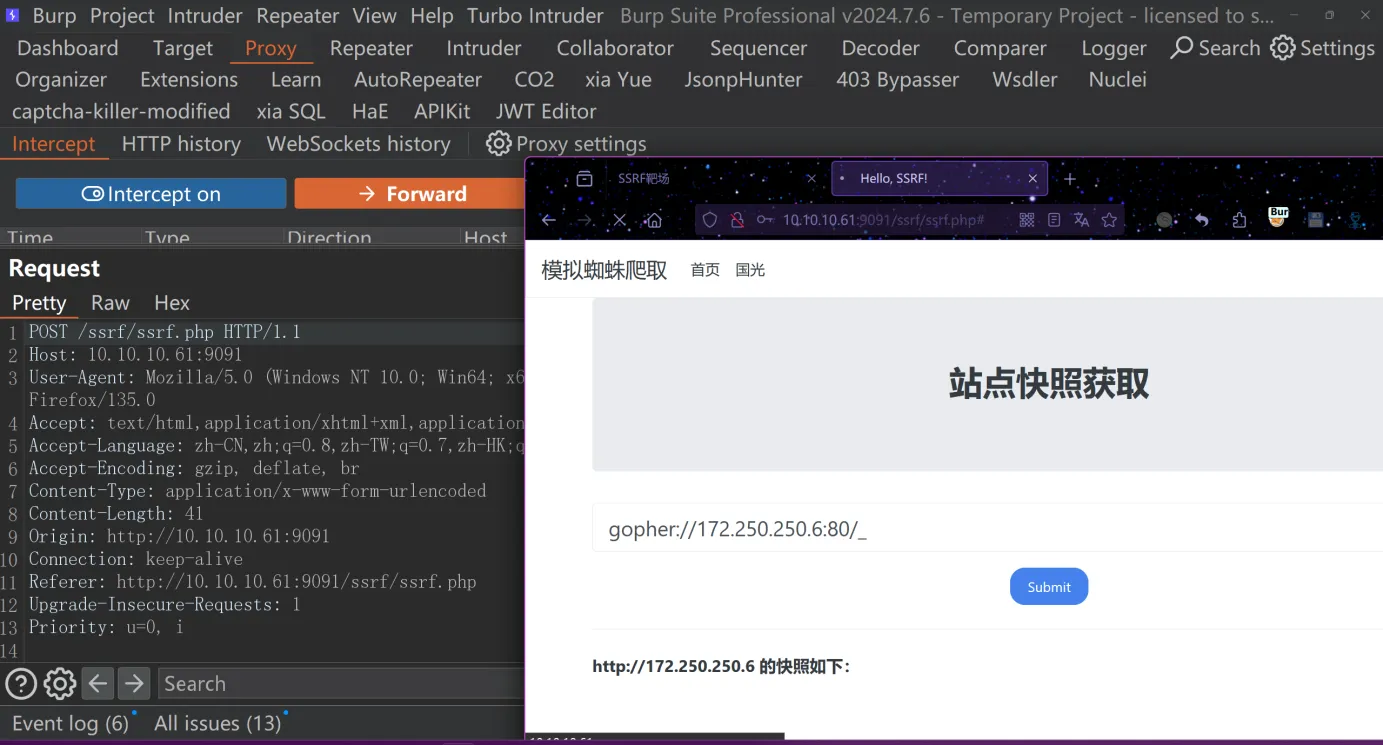Close the SSRF靶场 browser tab

click(x=811, y=179)
